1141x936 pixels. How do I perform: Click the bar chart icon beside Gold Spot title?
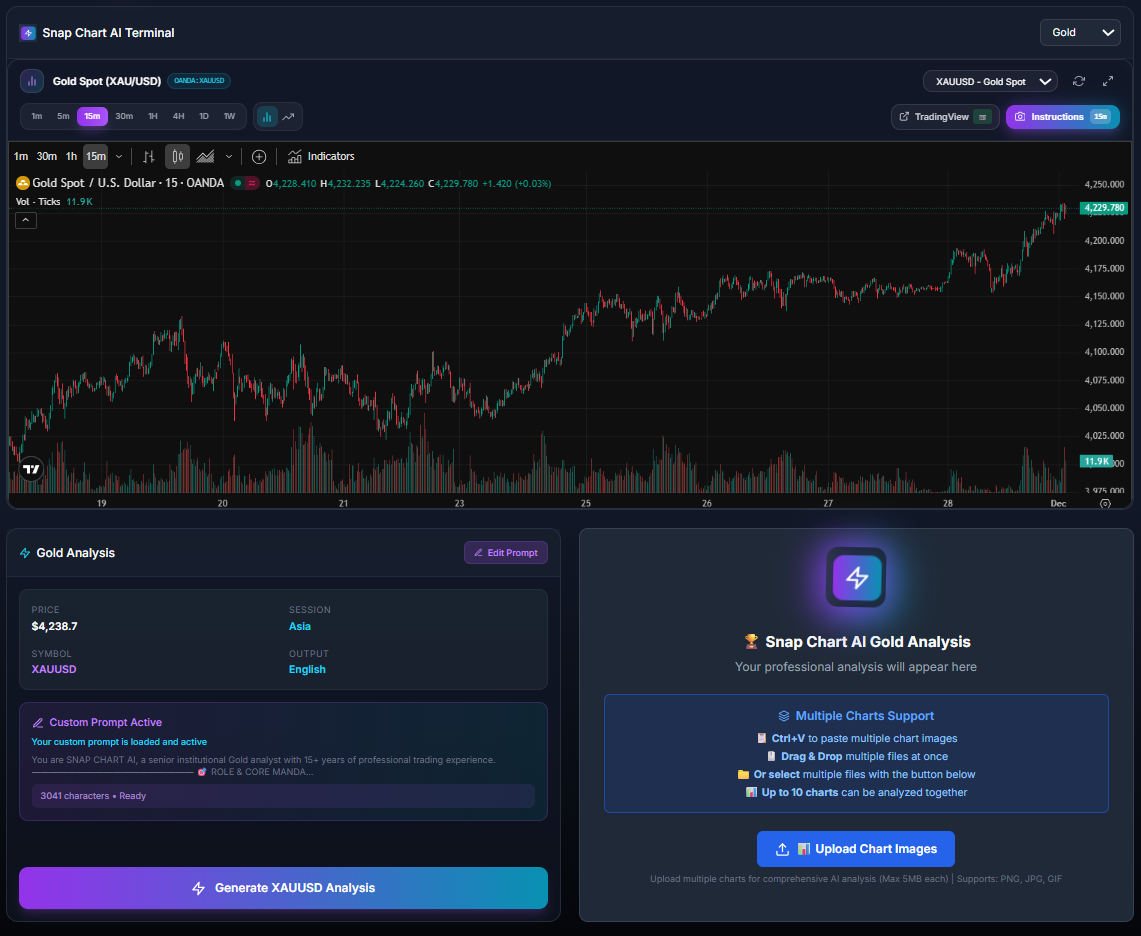coord(32,81)
